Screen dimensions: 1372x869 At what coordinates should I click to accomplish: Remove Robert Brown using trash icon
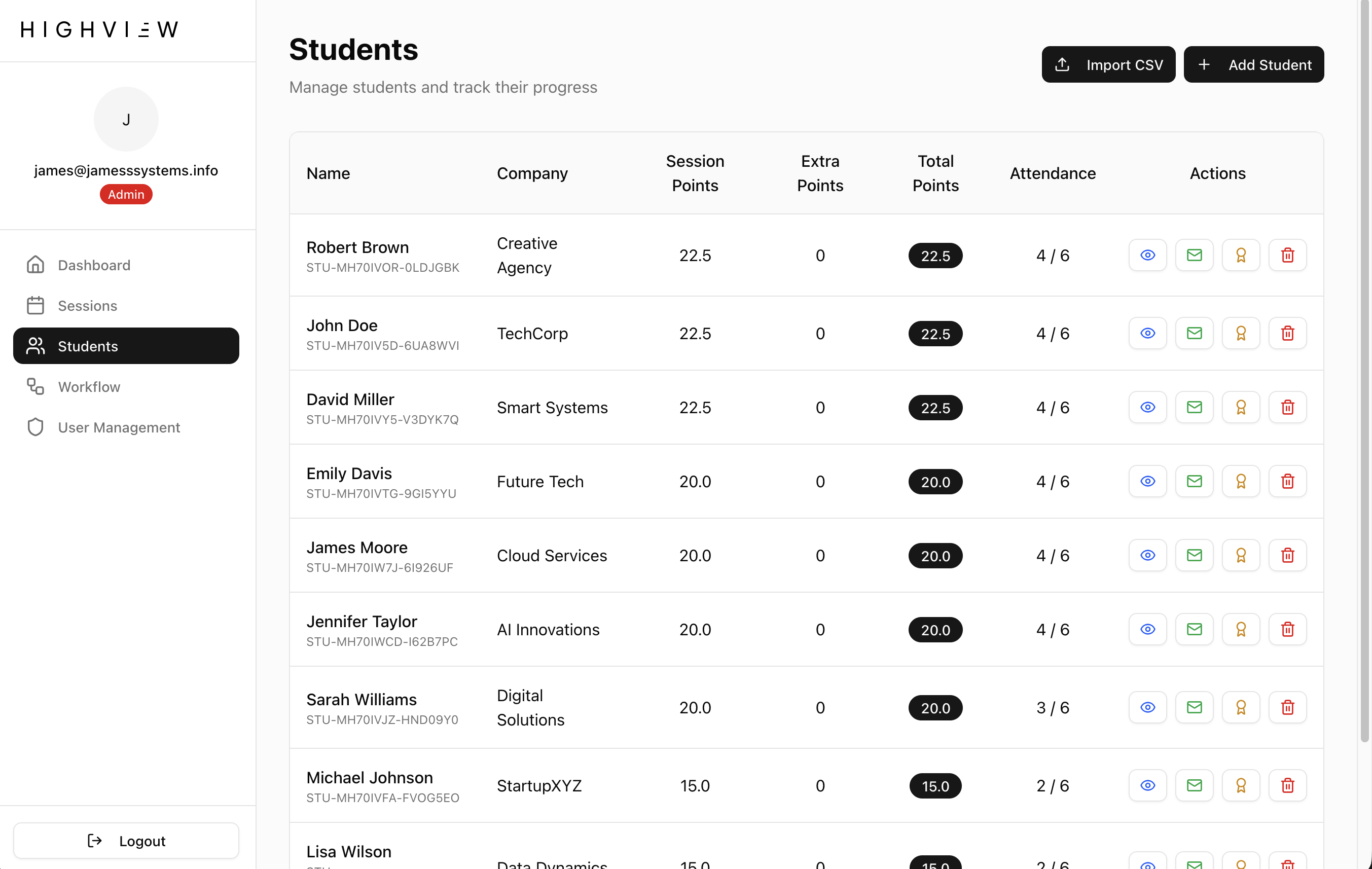(x=1287, y=256)
